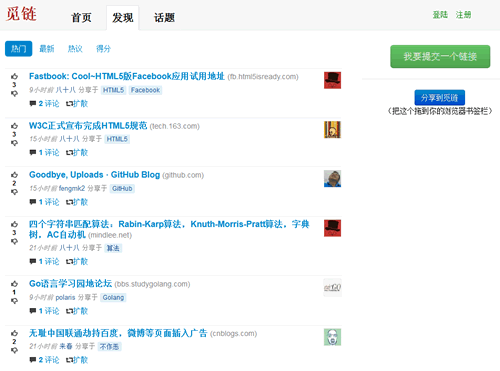This screenshot has height=371, width=500.
Task: Click the 扩散 link on the Go语言学习园地论坛 post
Action: point(77,311)
